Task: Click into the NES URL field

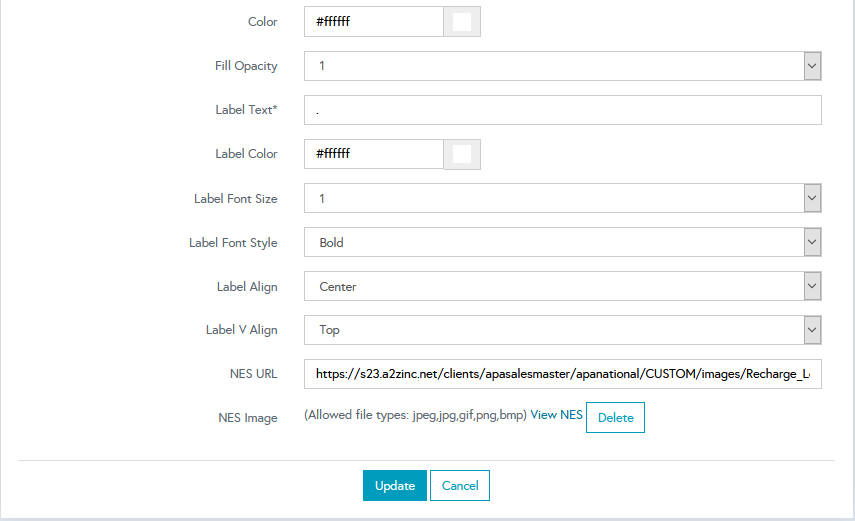Action: coord(562,374)
